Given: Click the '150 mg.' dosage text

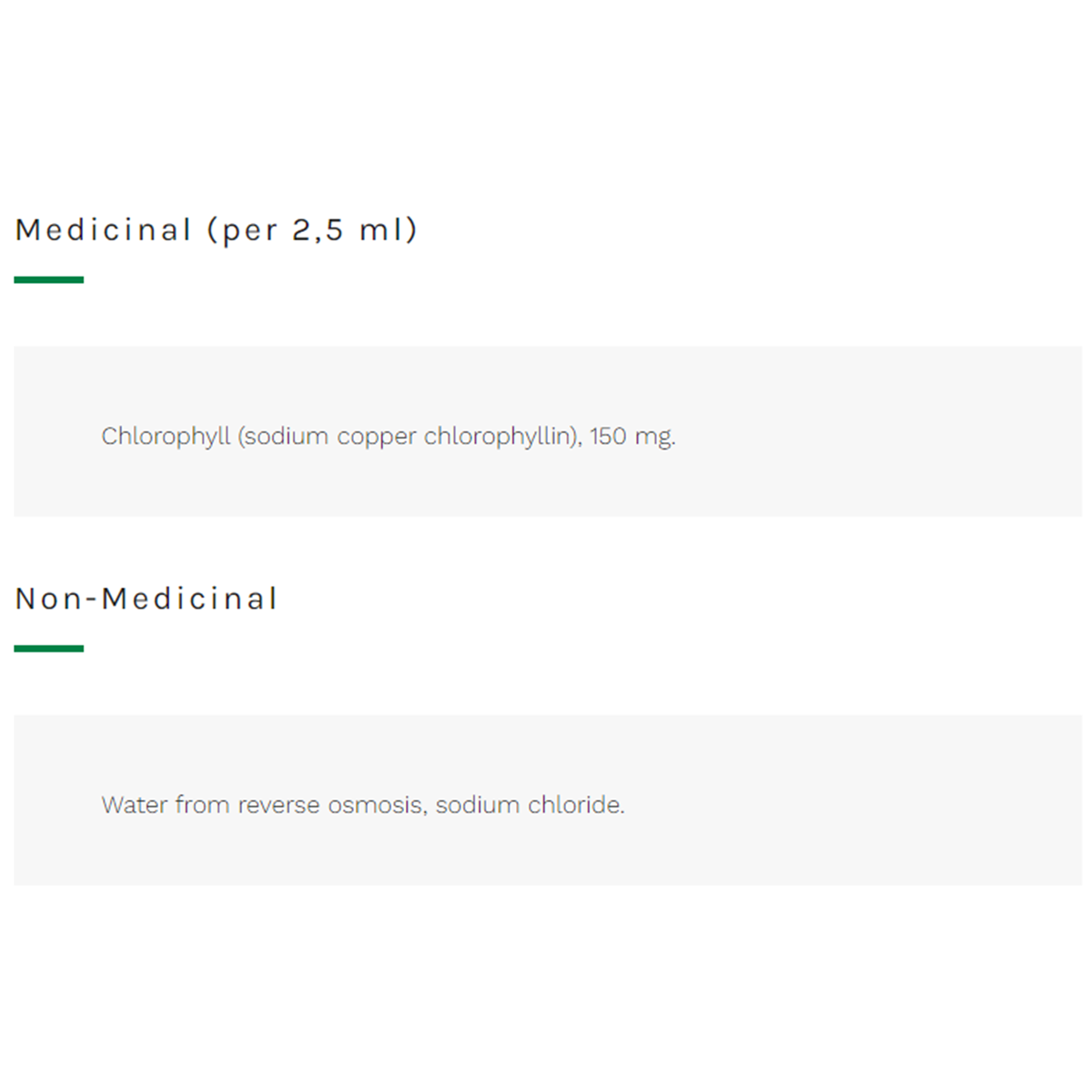Looking at the screenshot, I should pos(632,437).
